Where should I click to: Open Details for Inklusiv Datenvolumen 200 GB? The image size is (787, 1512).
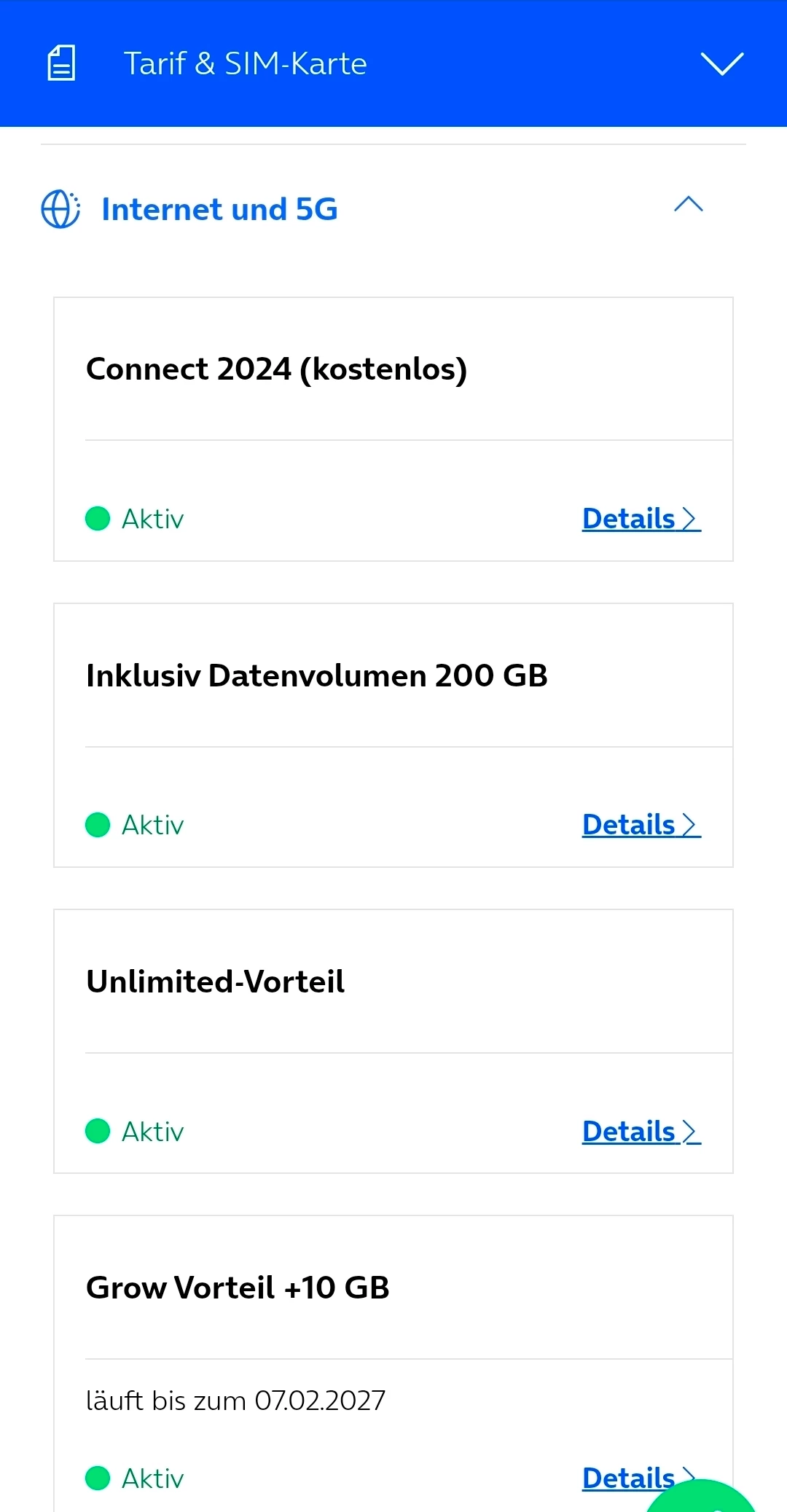641,825
